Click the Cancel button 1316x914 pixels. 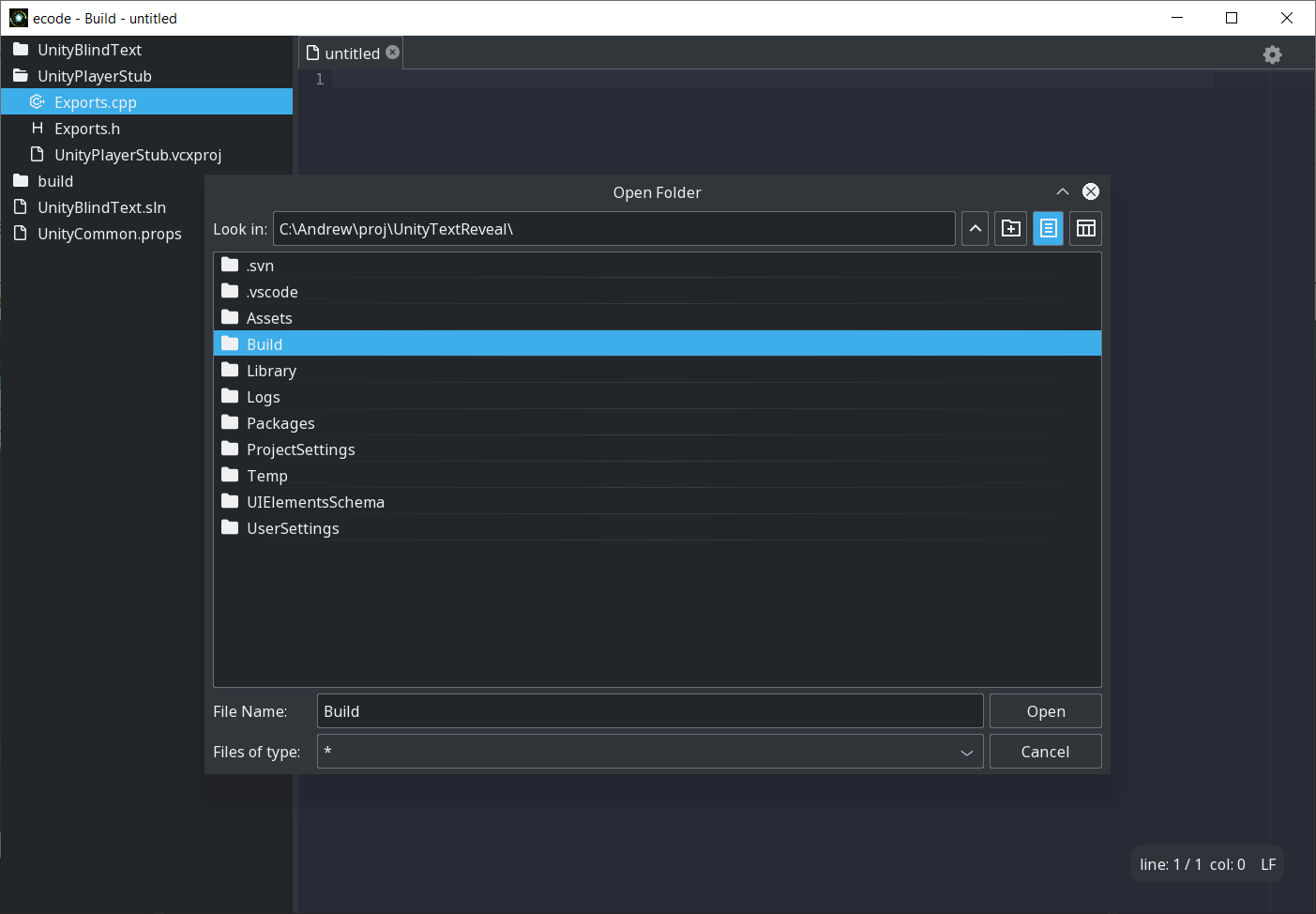coord(1045,751)
